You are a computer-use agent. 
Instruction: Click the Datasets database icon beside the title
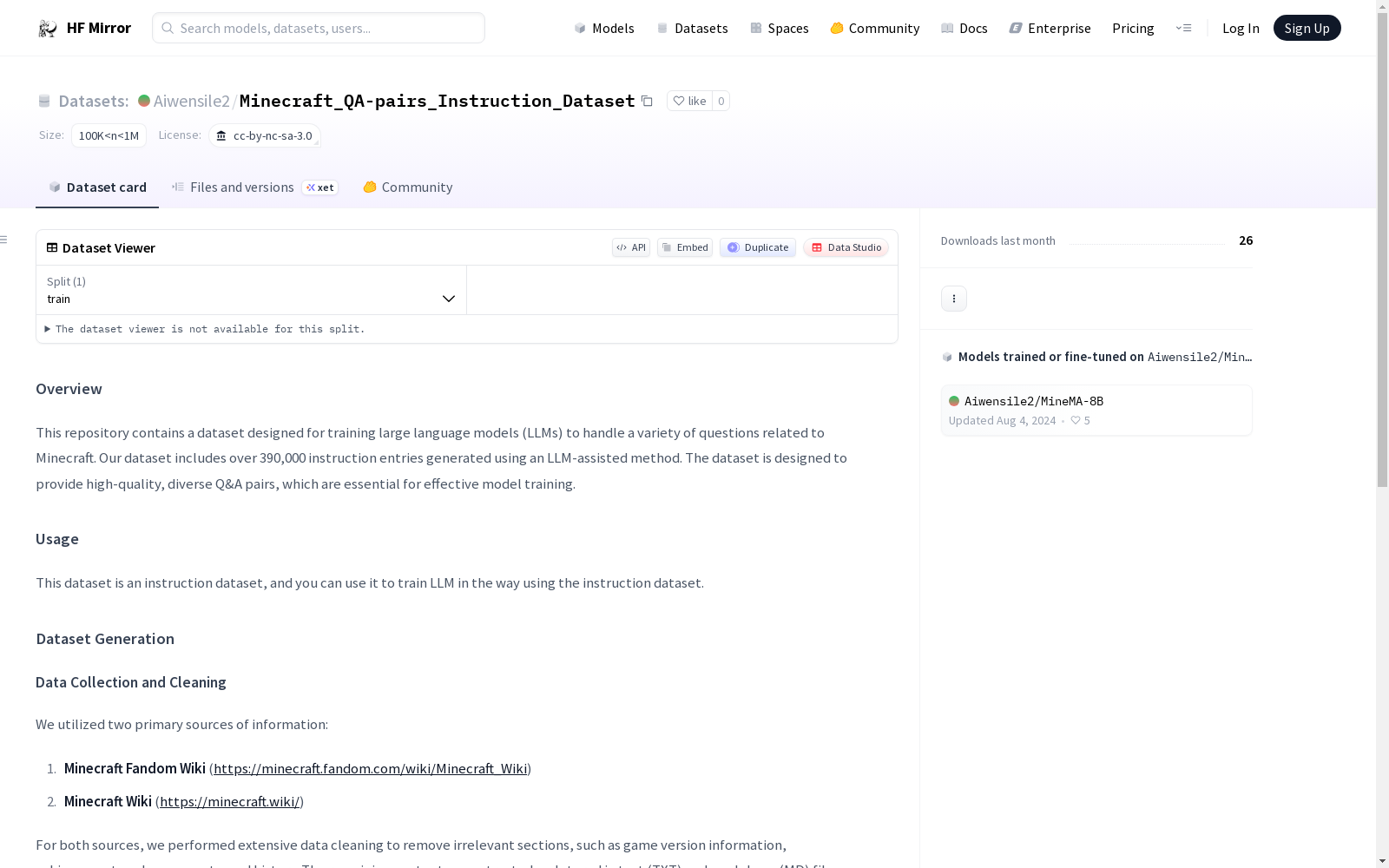coord(44,101)
